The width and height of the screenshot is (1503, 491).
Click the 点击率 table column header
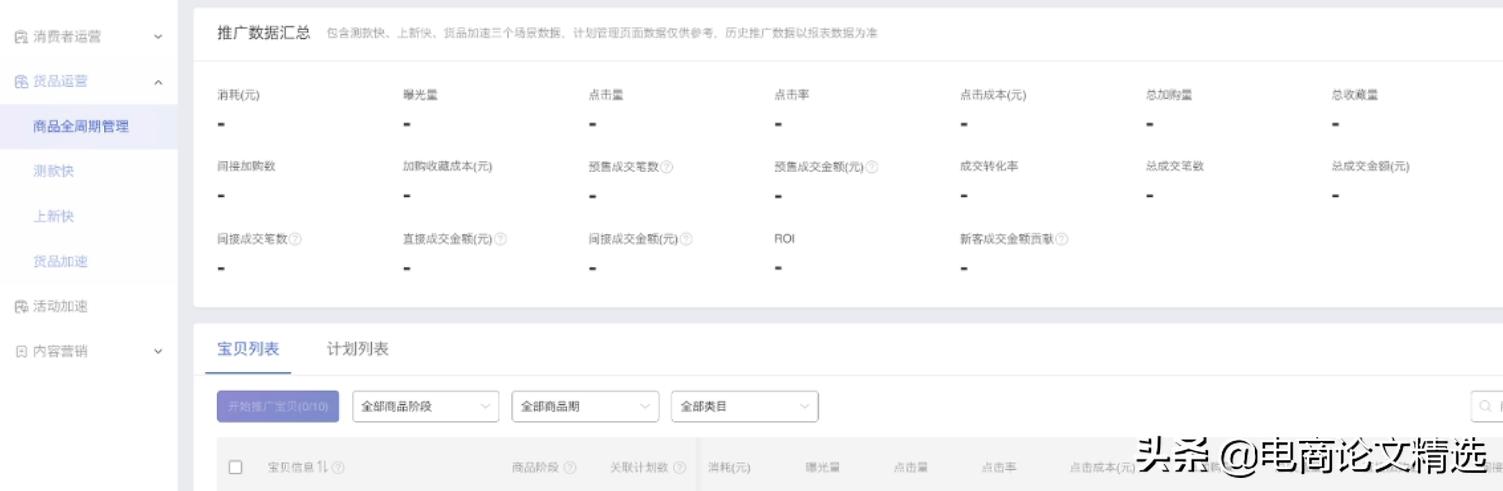tap(998, 468)
